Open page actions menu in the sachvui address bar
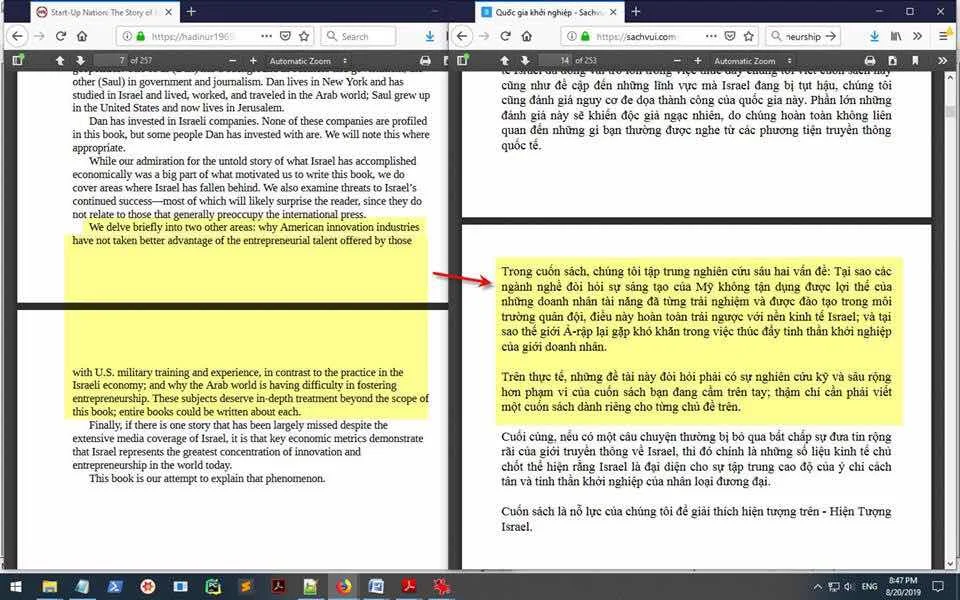This screenshot has width=960, height=600. click(x=711, y=36)
